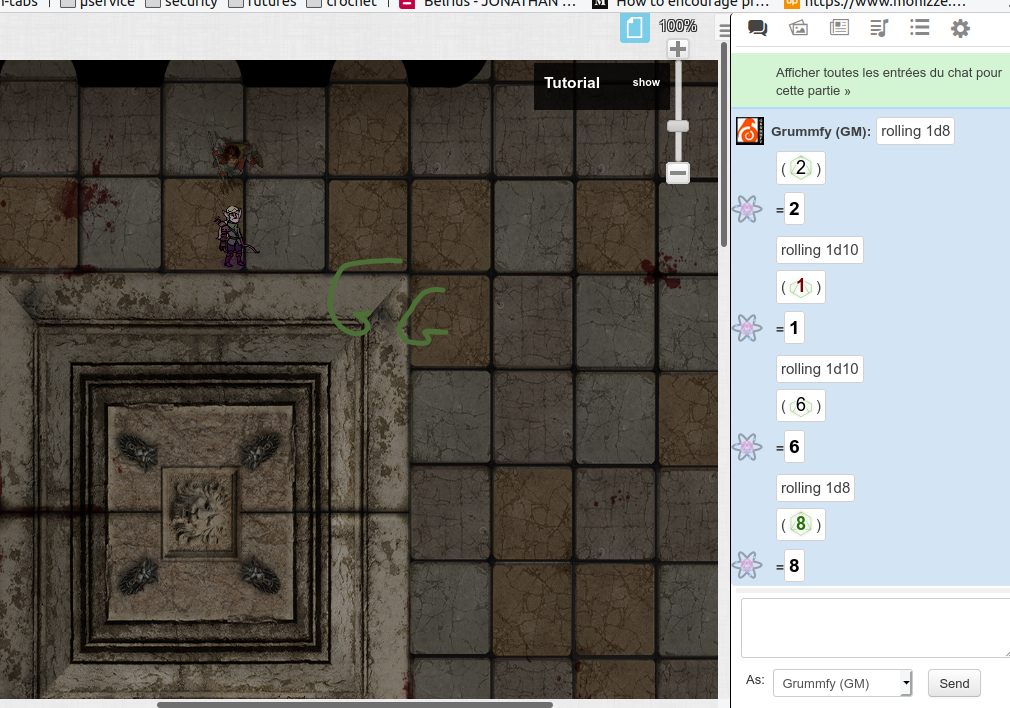
Task: Open 'Afficher toutes les entrées du chat' link
Action: (x=889, y=82)
